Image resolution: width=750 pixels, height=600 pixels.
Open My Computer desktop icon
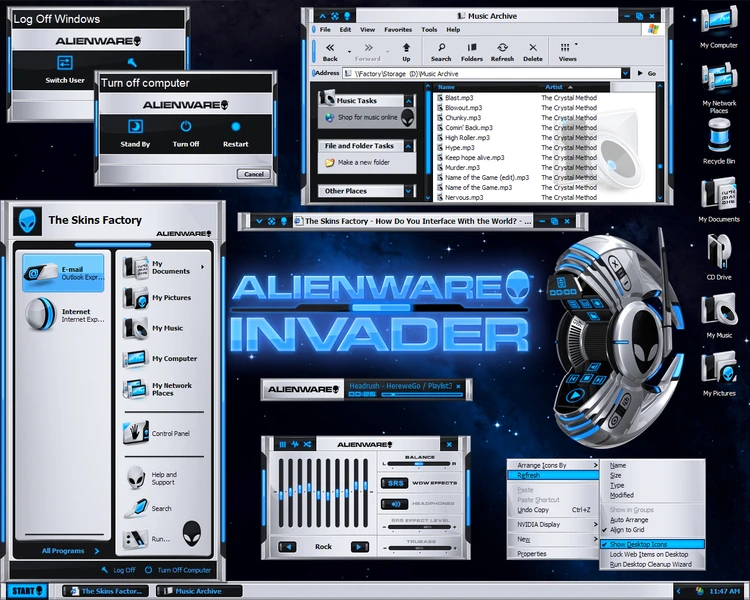point(719,26)
